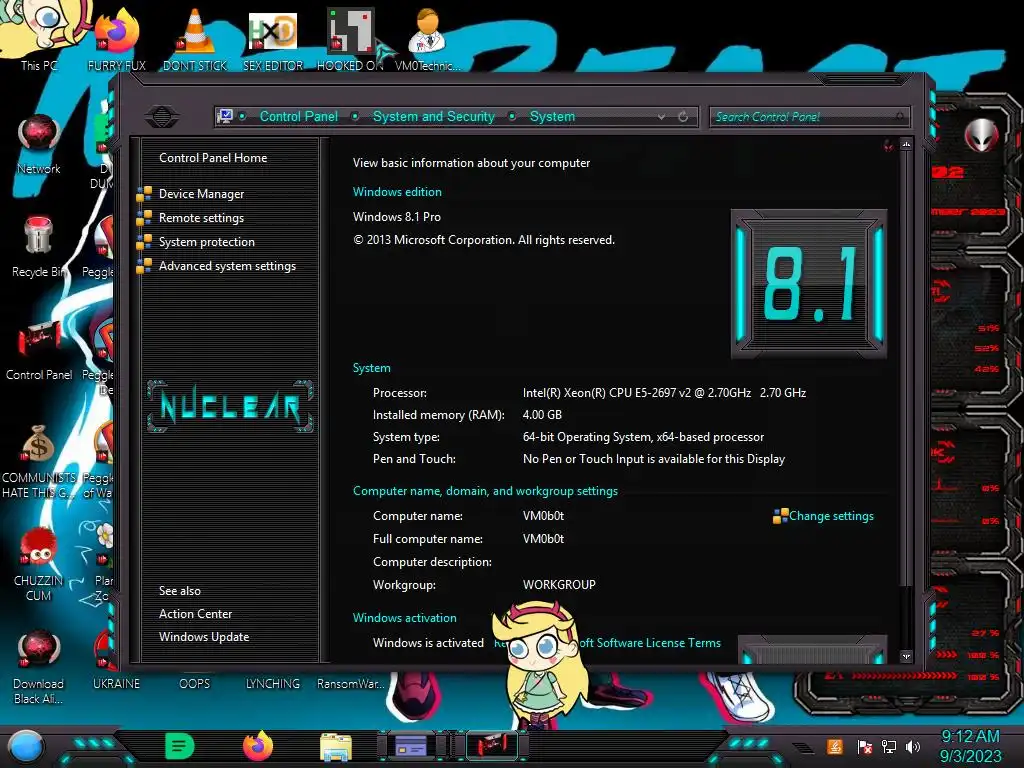1024x768 pixels.
Task: Switch to the purple window taskbar button
Action: click(411, 746)
